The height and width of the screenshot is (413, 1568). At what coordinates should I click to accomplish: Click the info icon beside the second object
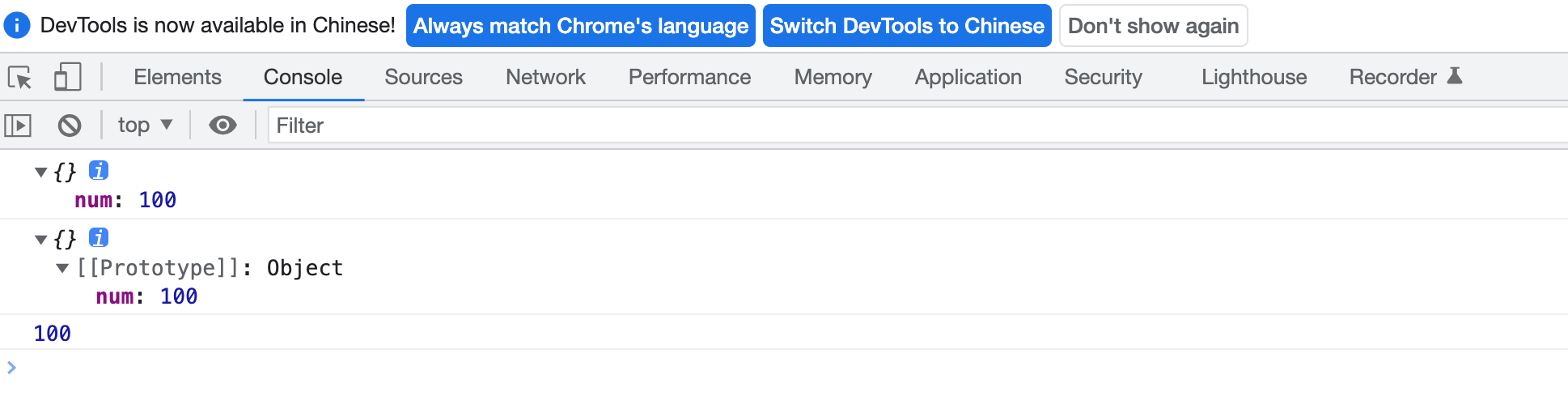pyautogui.click(x=99, y=238)
